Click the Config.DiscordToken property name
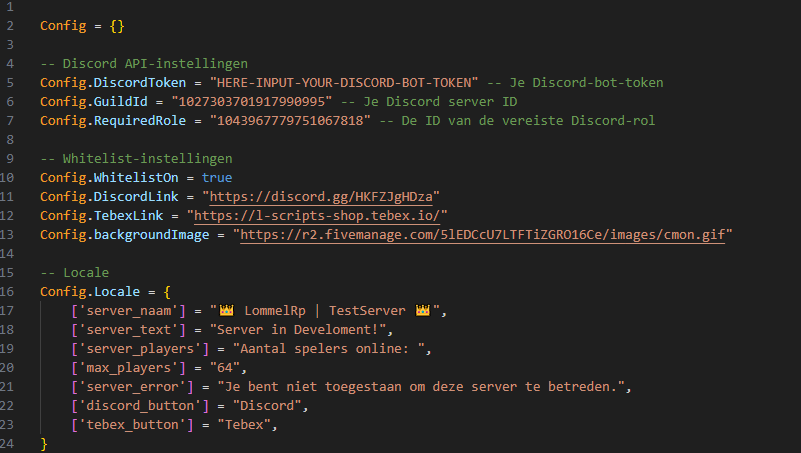This screenshot has height=453, width=801. point(113,83)
